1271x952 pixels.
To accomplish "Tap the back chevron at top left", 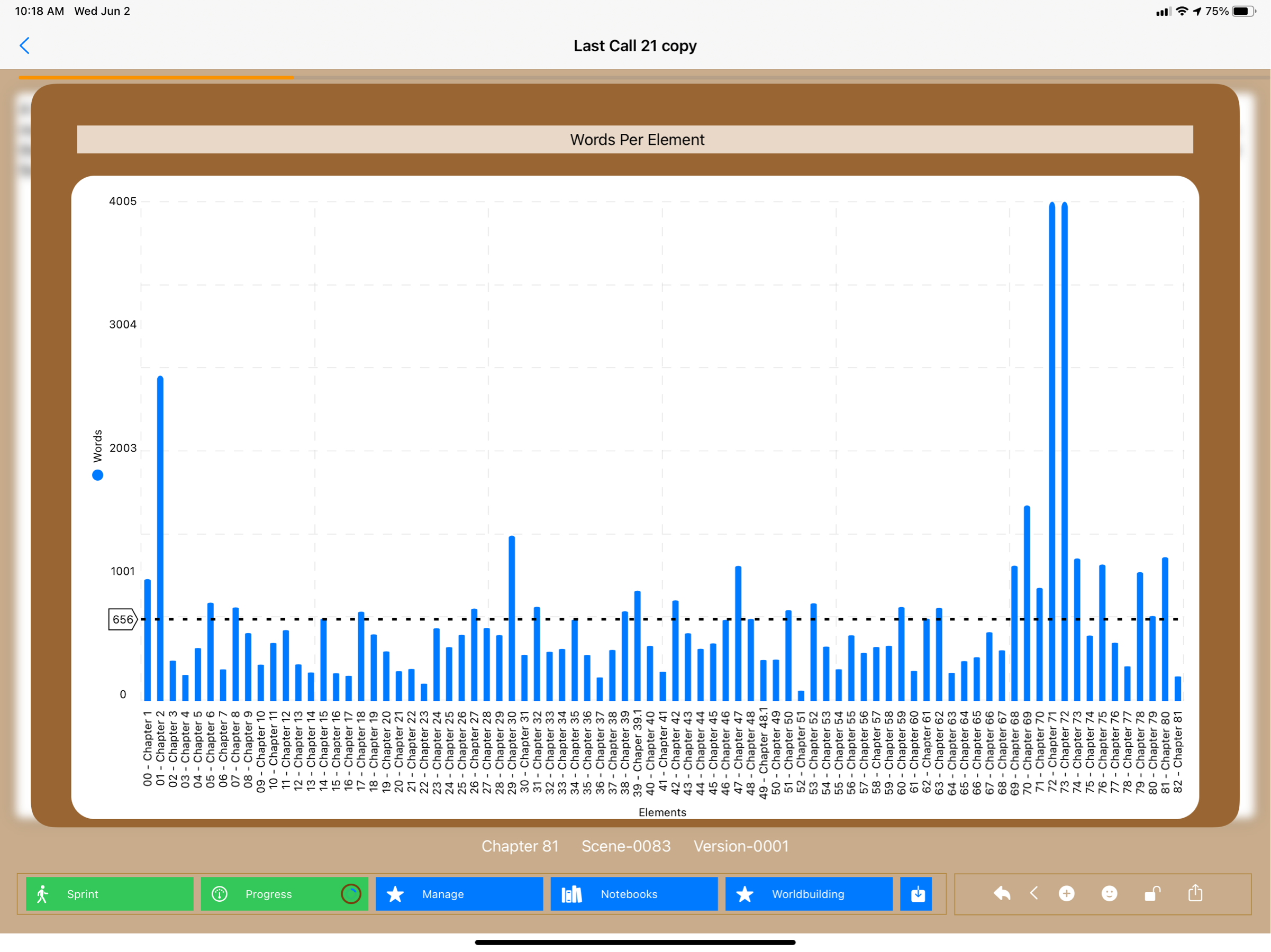I will tap(24, 46).
